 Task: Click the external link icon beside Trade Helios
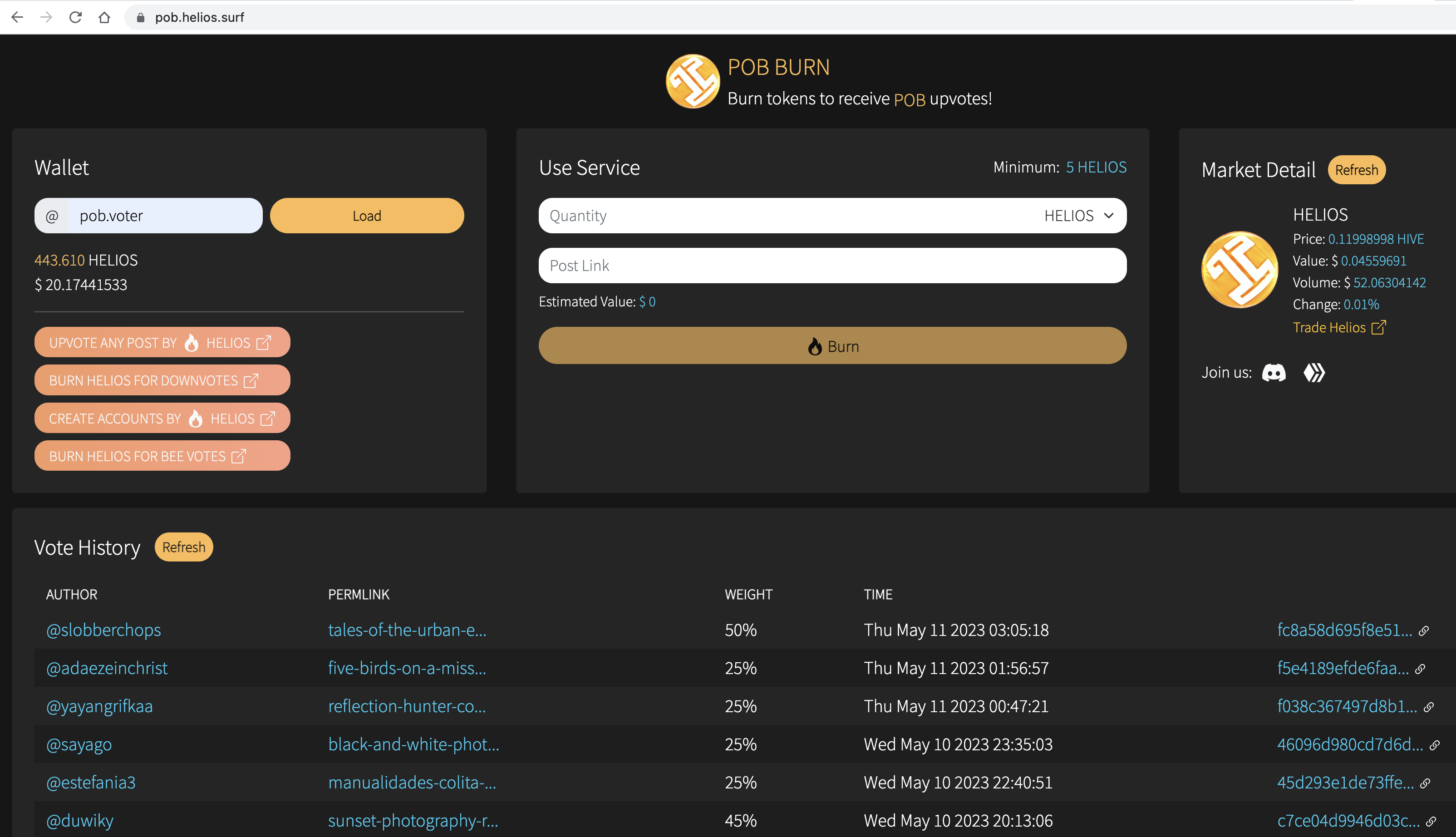1378,327
